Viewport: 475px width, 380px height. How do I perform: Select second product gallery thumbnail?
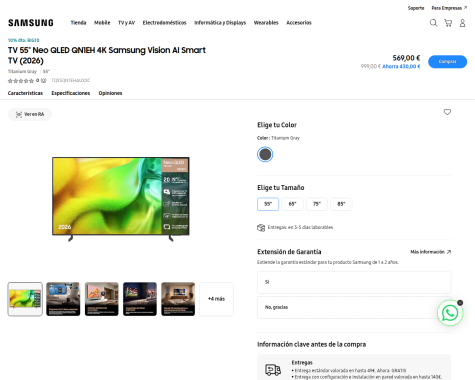point(63,299)
